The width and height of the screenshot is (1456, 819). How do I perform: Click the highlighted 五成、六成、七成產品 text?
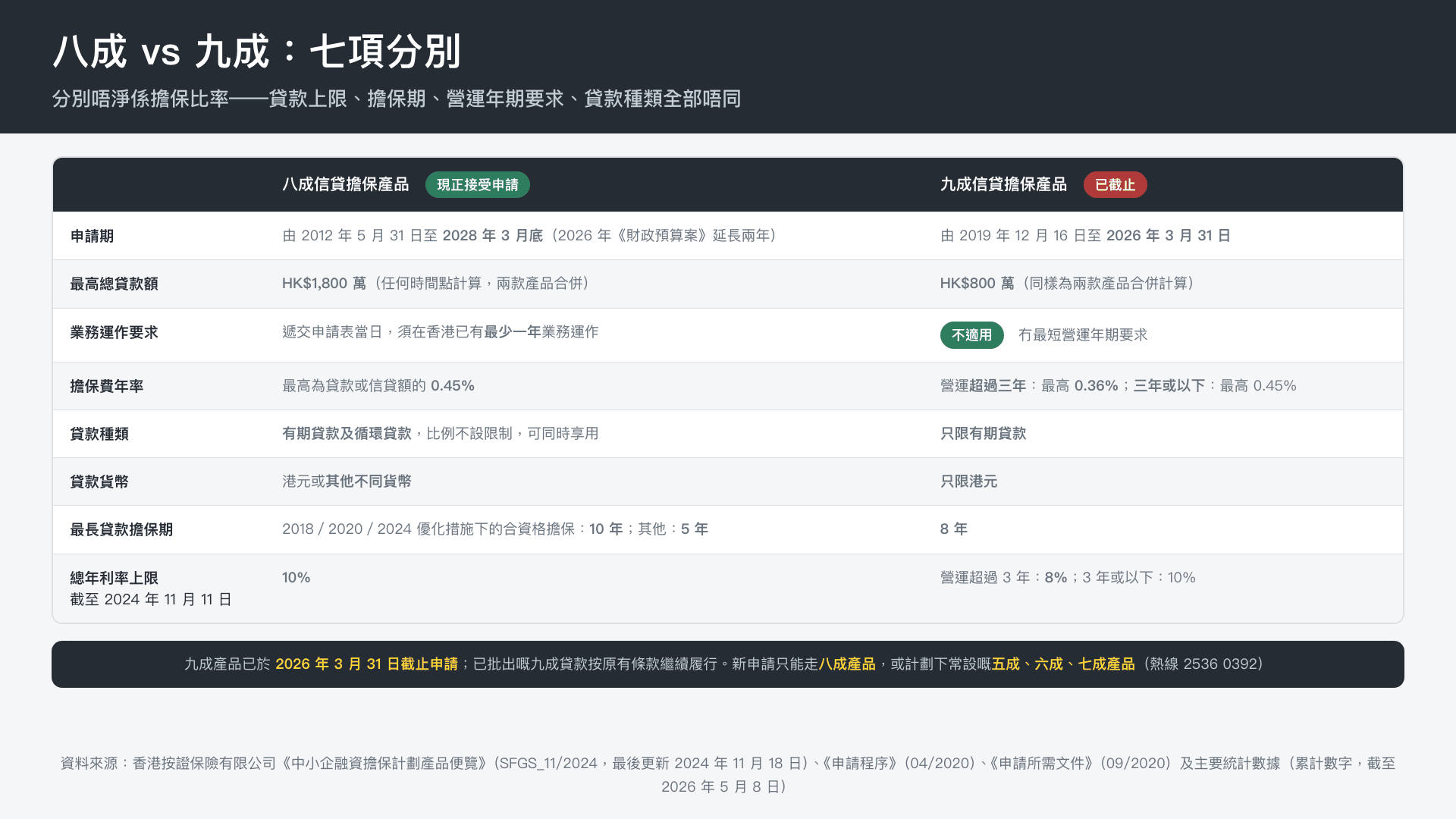[1063, 664]
